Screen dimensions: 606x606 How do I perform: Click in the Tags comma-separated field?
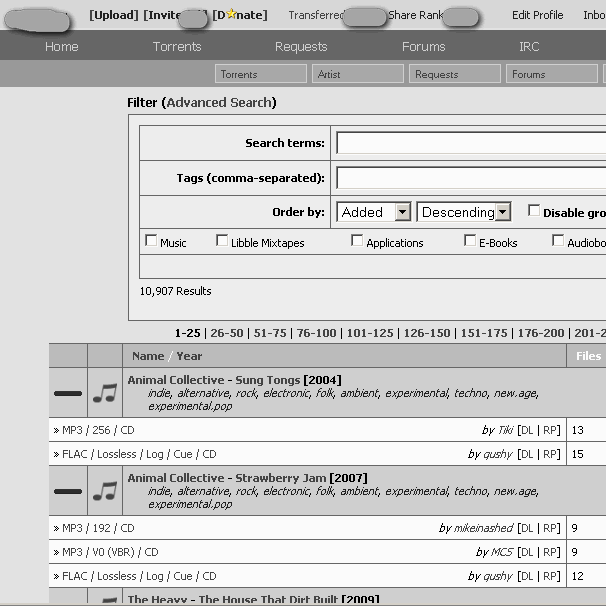[x=471, y=178]
